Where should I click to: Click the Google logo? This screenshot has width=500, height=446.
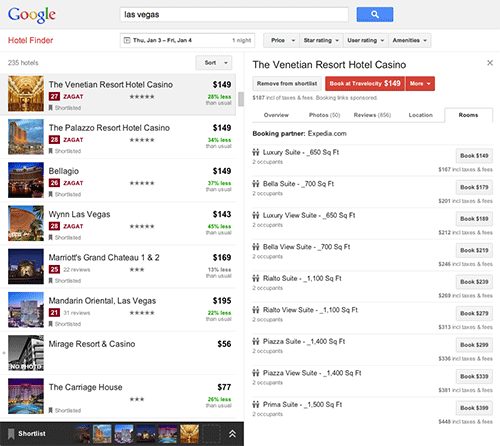[x=32, y=15]
